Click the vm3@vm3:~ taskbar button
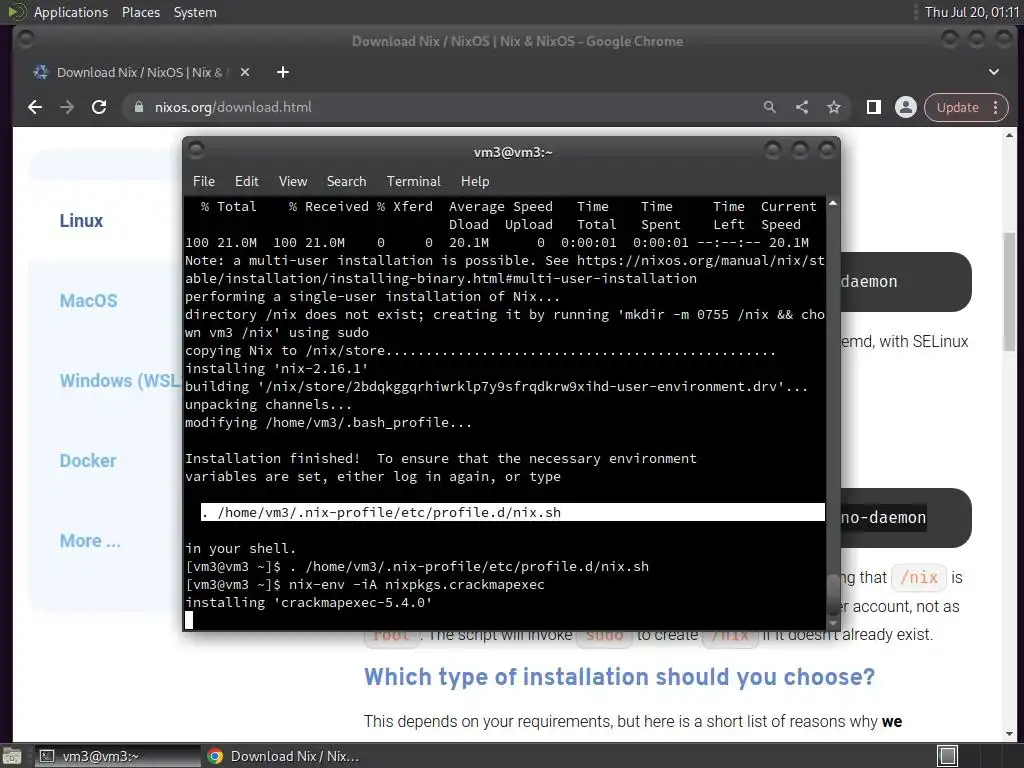Screen dimensions: 1024x768 click(x=116, y=756)
